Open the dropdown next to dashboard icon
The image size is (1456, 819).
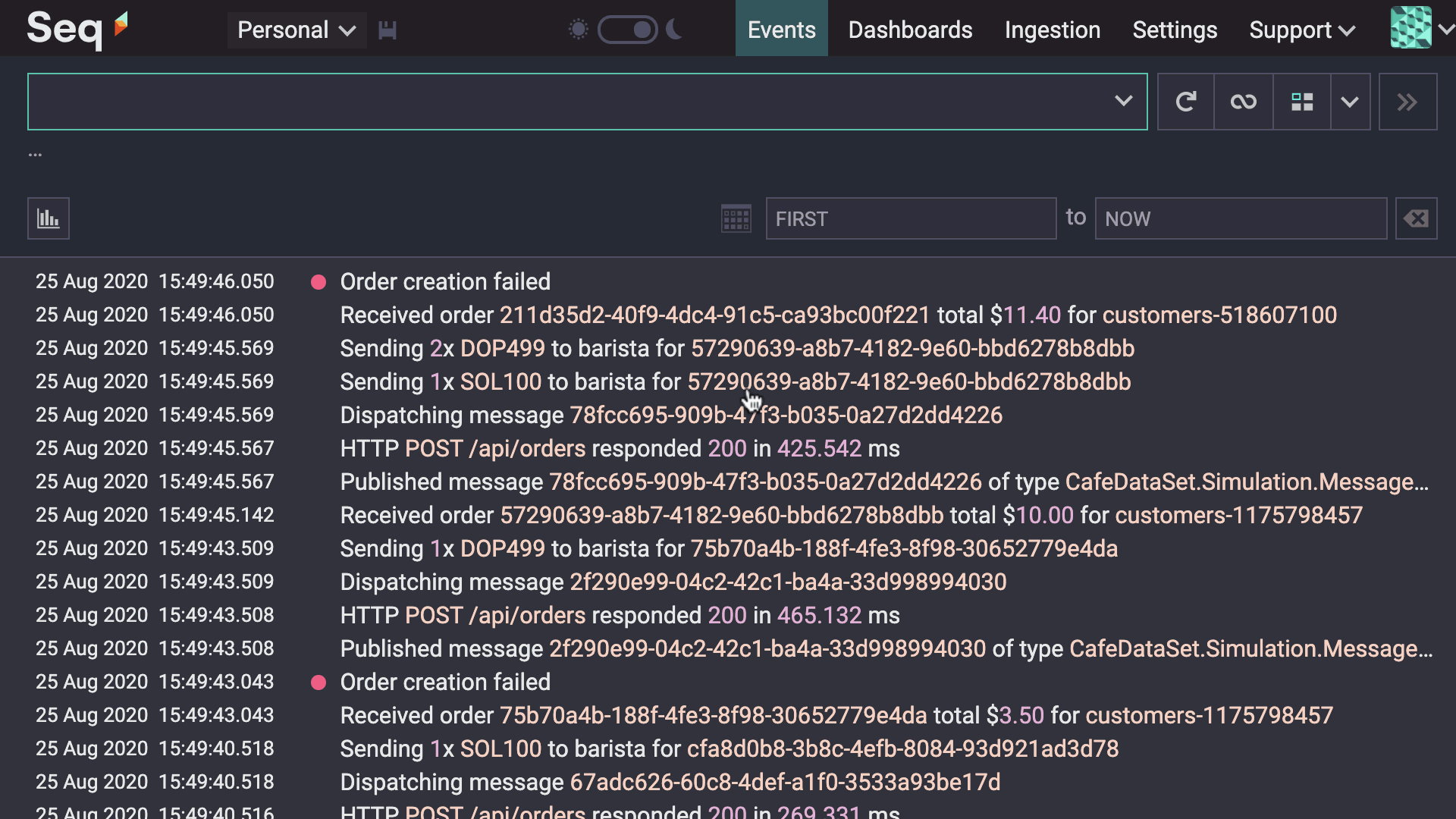click(1350, 102)
